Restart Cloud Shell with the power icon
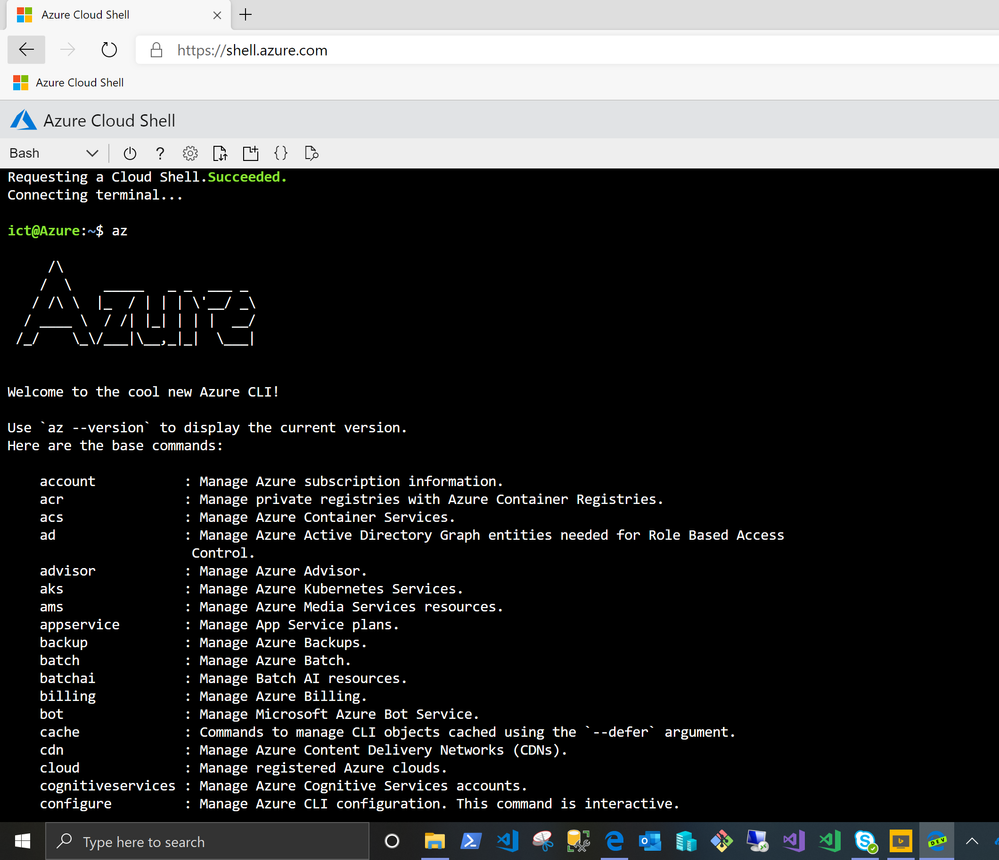The image size is (999, 860). pyautogui.click(x=130, y=154)
